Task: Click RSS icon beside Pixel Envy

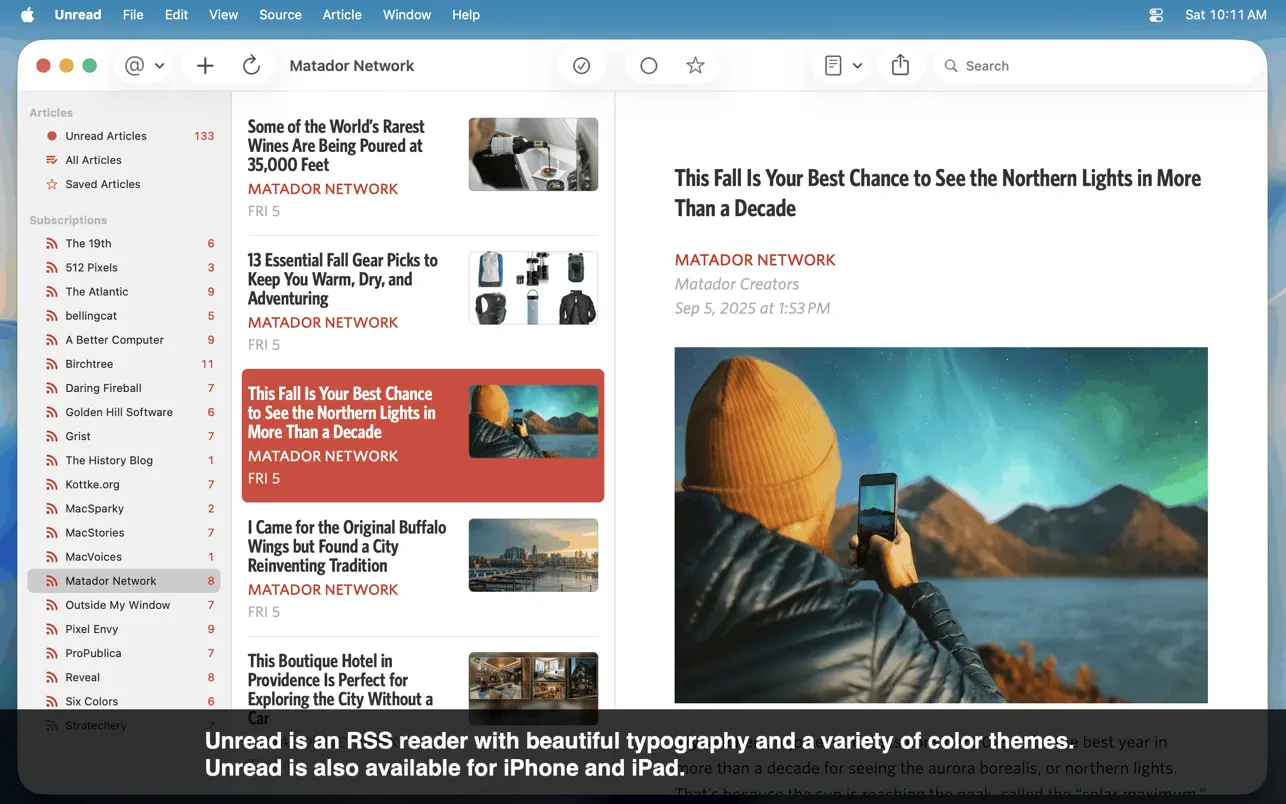Action: (52, 629)
